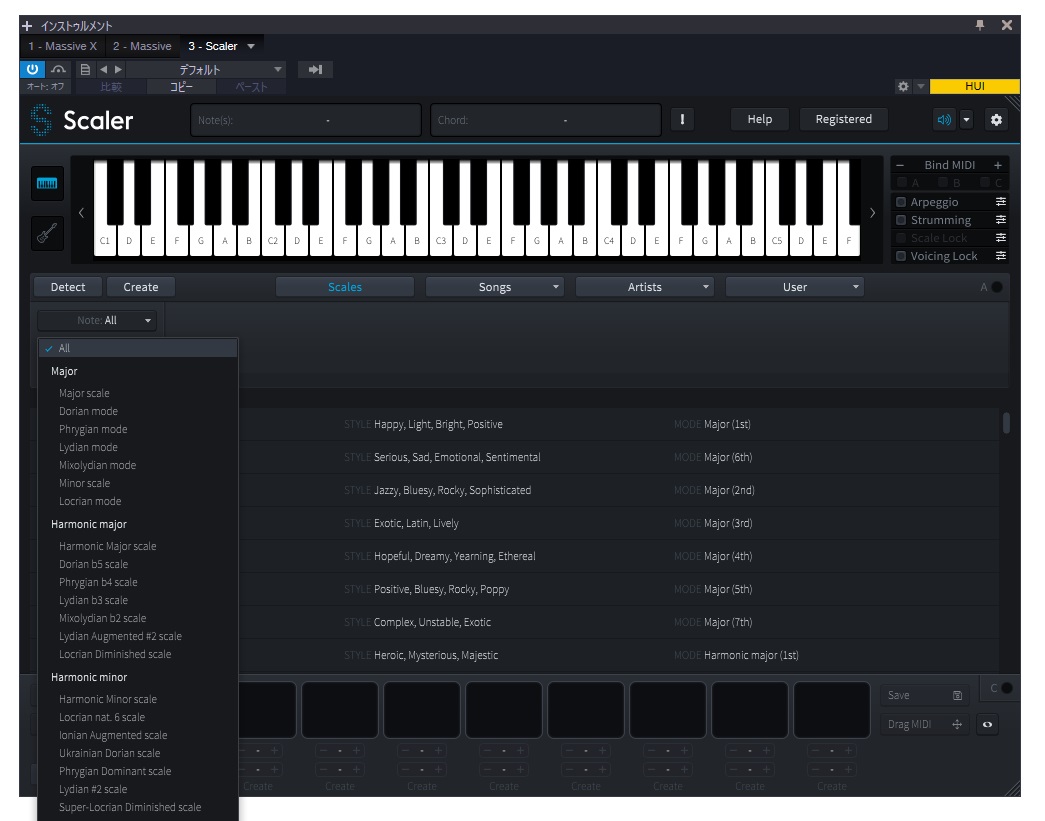
Task: Enable the Voicing Lock checkbox
Action: (x=901, y=256)
